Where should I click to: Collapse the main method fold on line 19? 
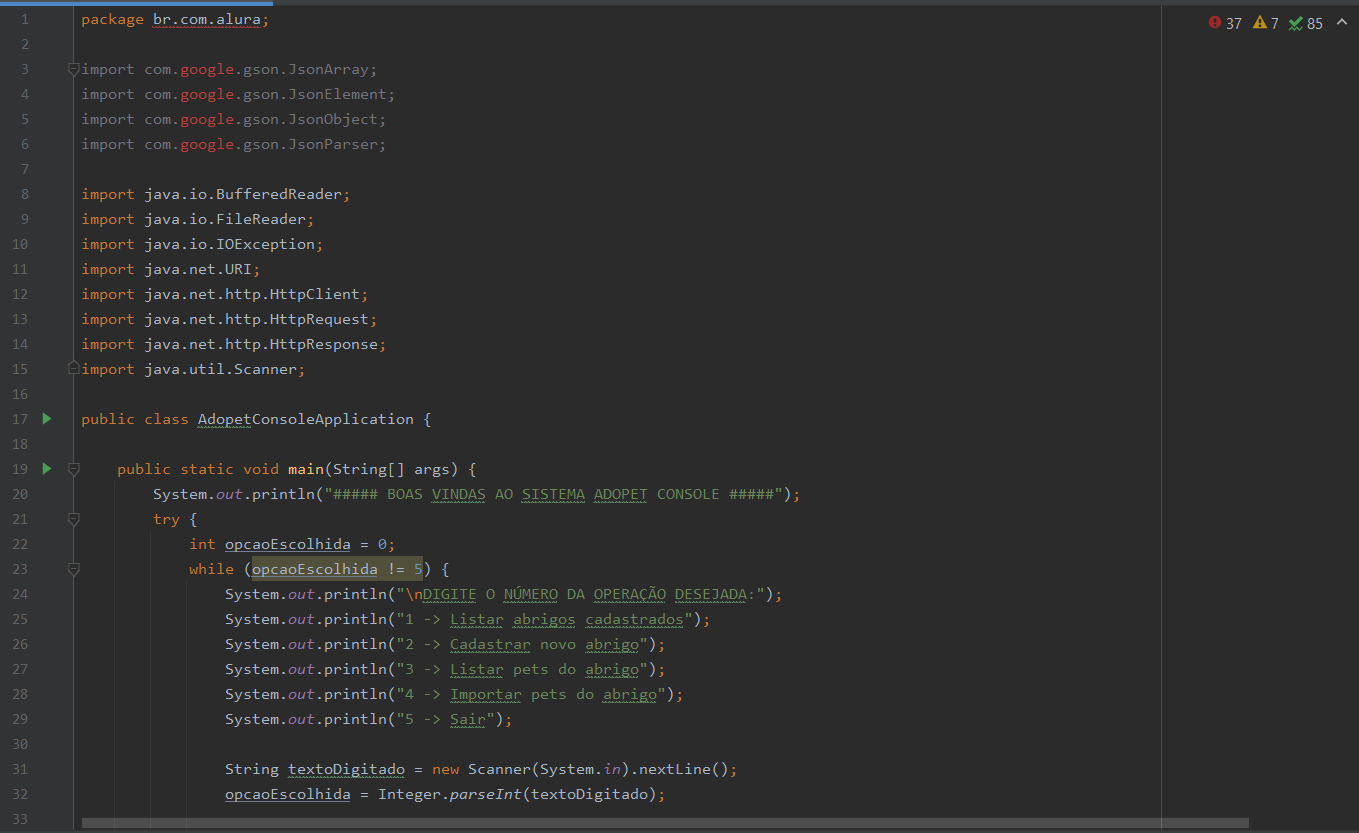(x=73, y=469)
